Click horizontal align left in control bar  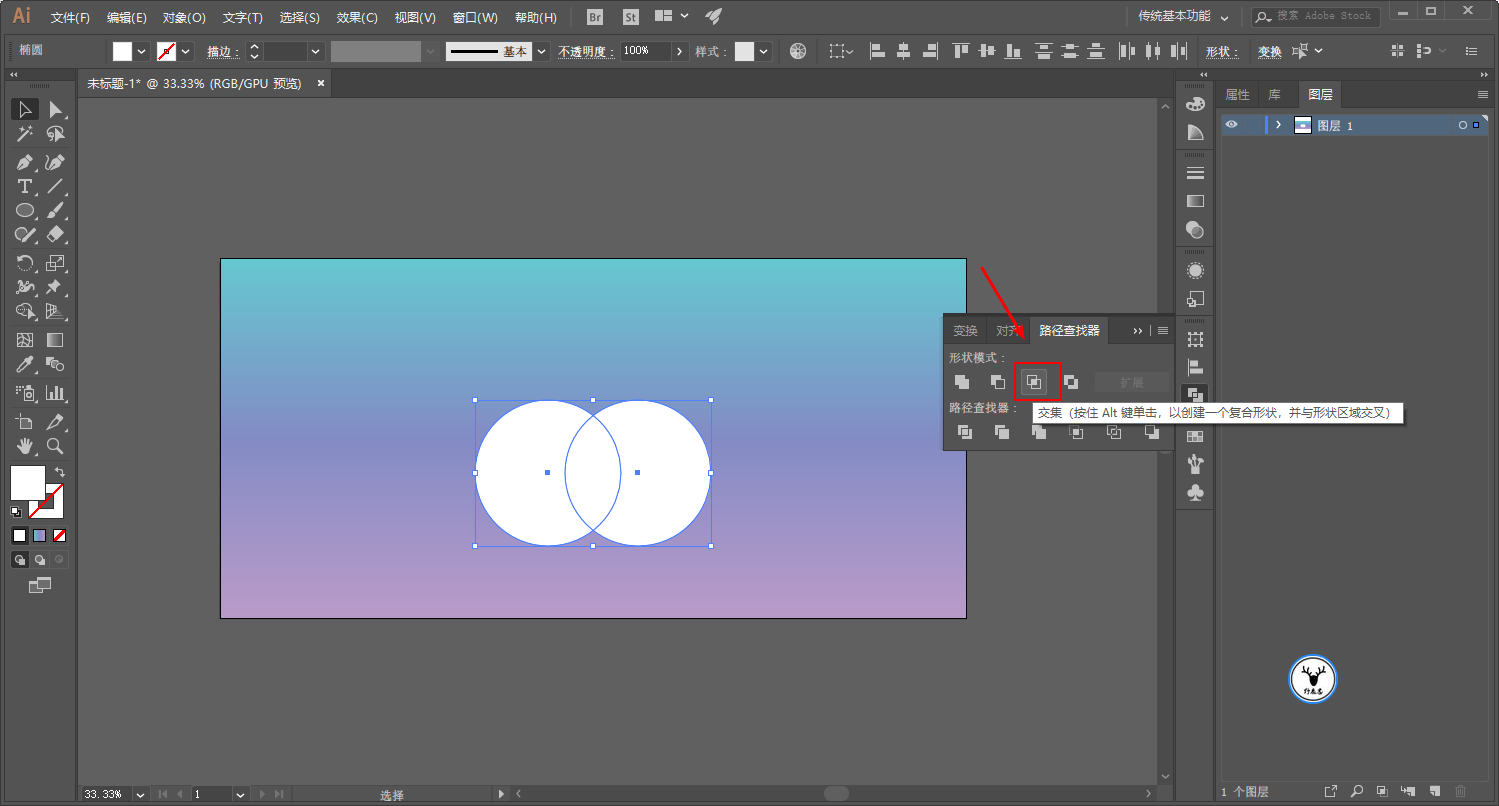(x=877, y=51)
